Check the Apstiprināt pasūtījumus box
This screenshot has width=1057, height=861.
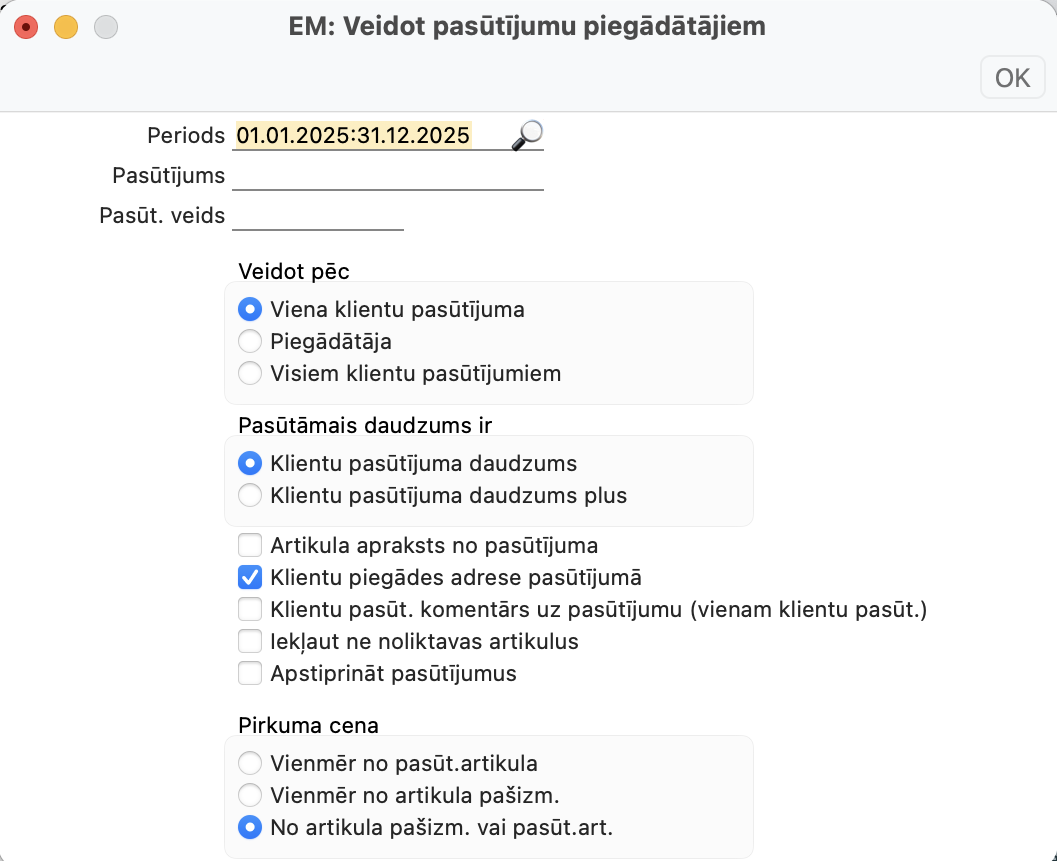click(250, 674)
